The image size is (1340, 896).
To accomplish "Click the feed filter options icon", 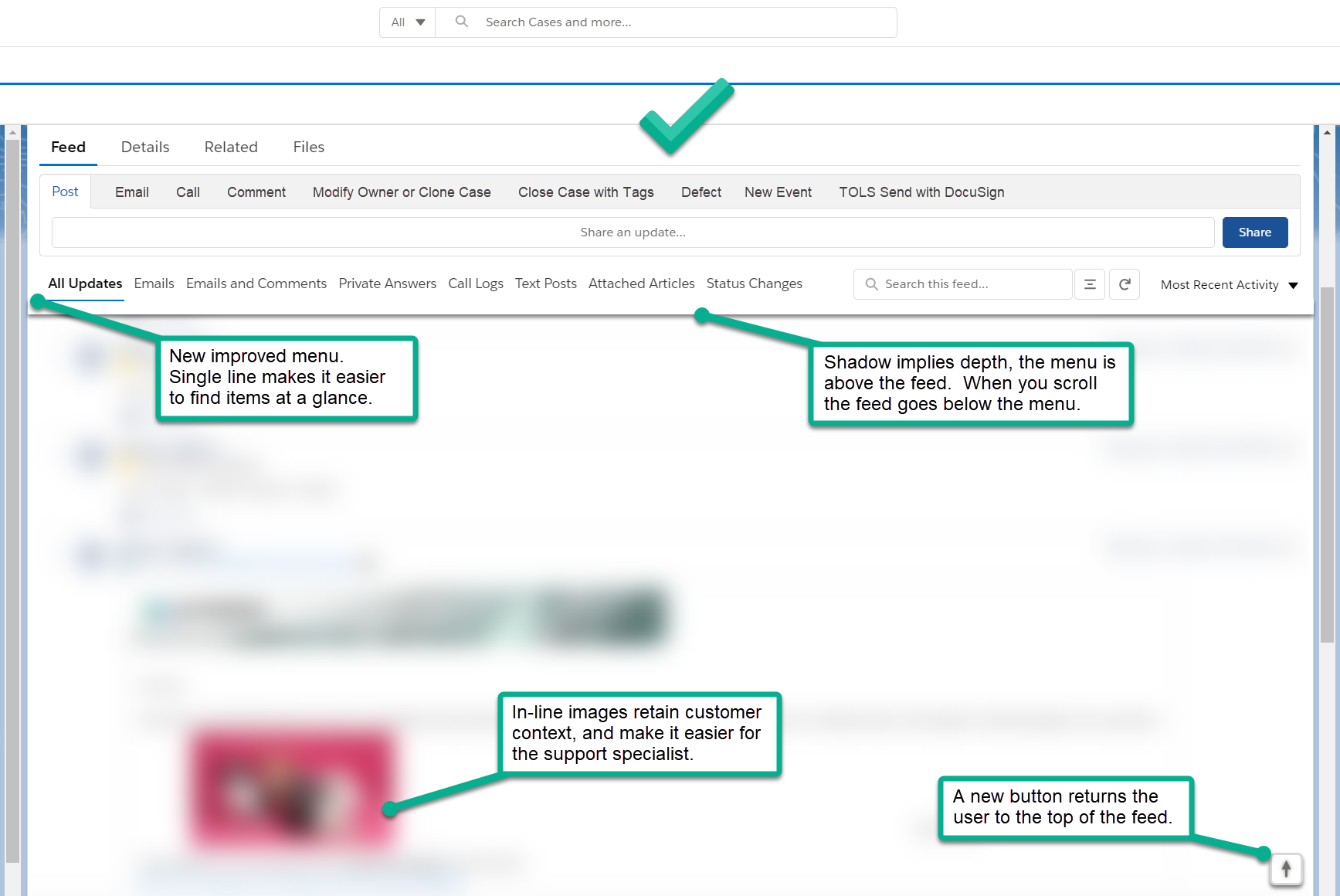I will click(1089, 284).
